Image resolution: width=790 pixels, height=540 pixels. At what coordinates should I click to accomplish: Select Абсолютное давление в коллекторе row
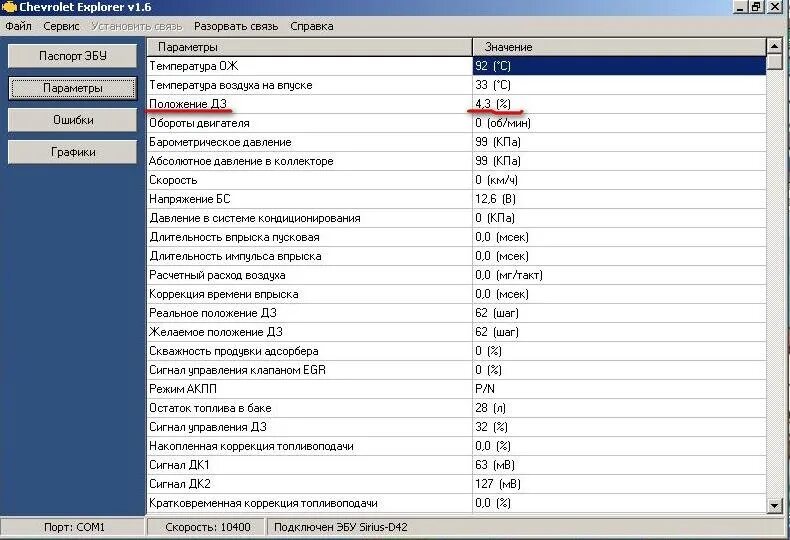[x=456, y=161]
